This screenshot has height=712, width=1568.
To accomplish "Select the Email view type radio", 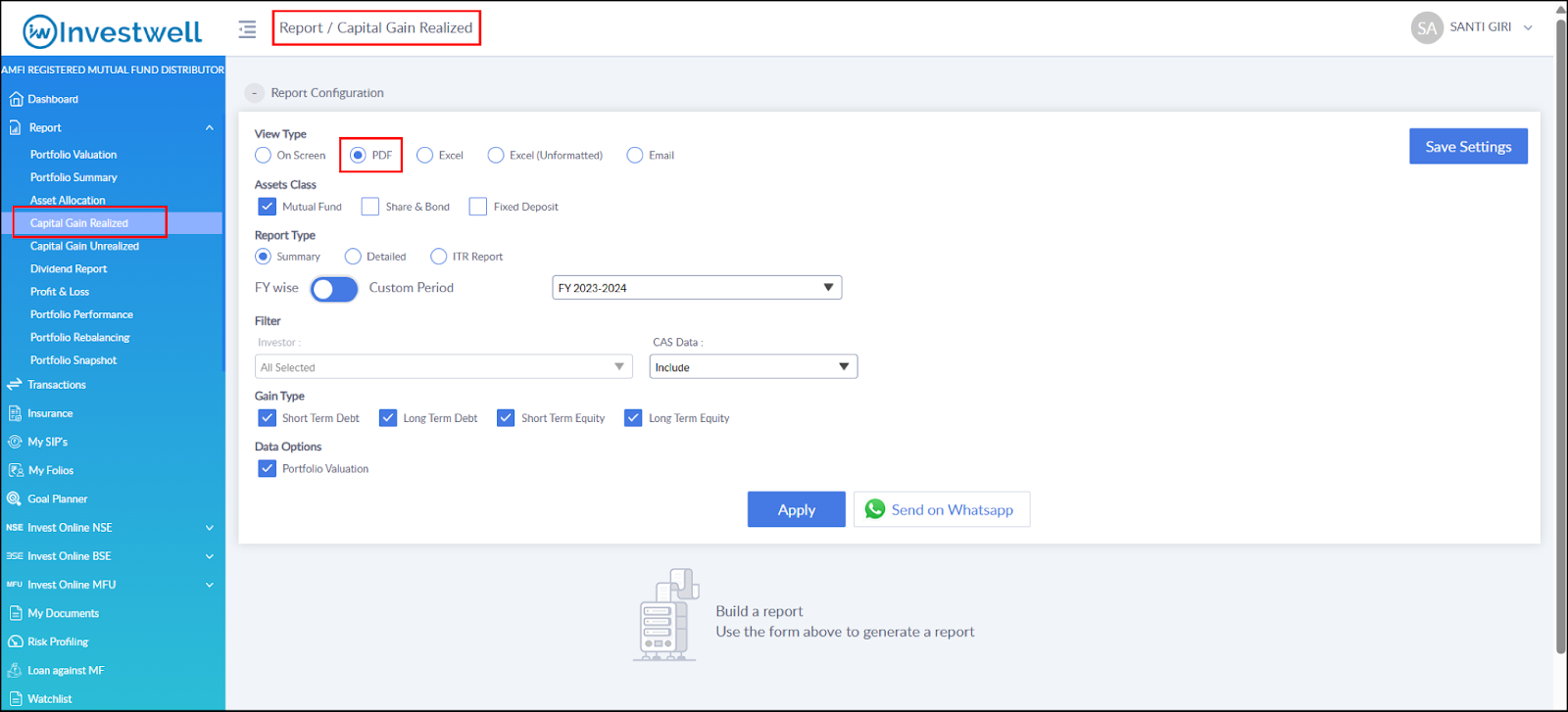I will coord(635,155).
